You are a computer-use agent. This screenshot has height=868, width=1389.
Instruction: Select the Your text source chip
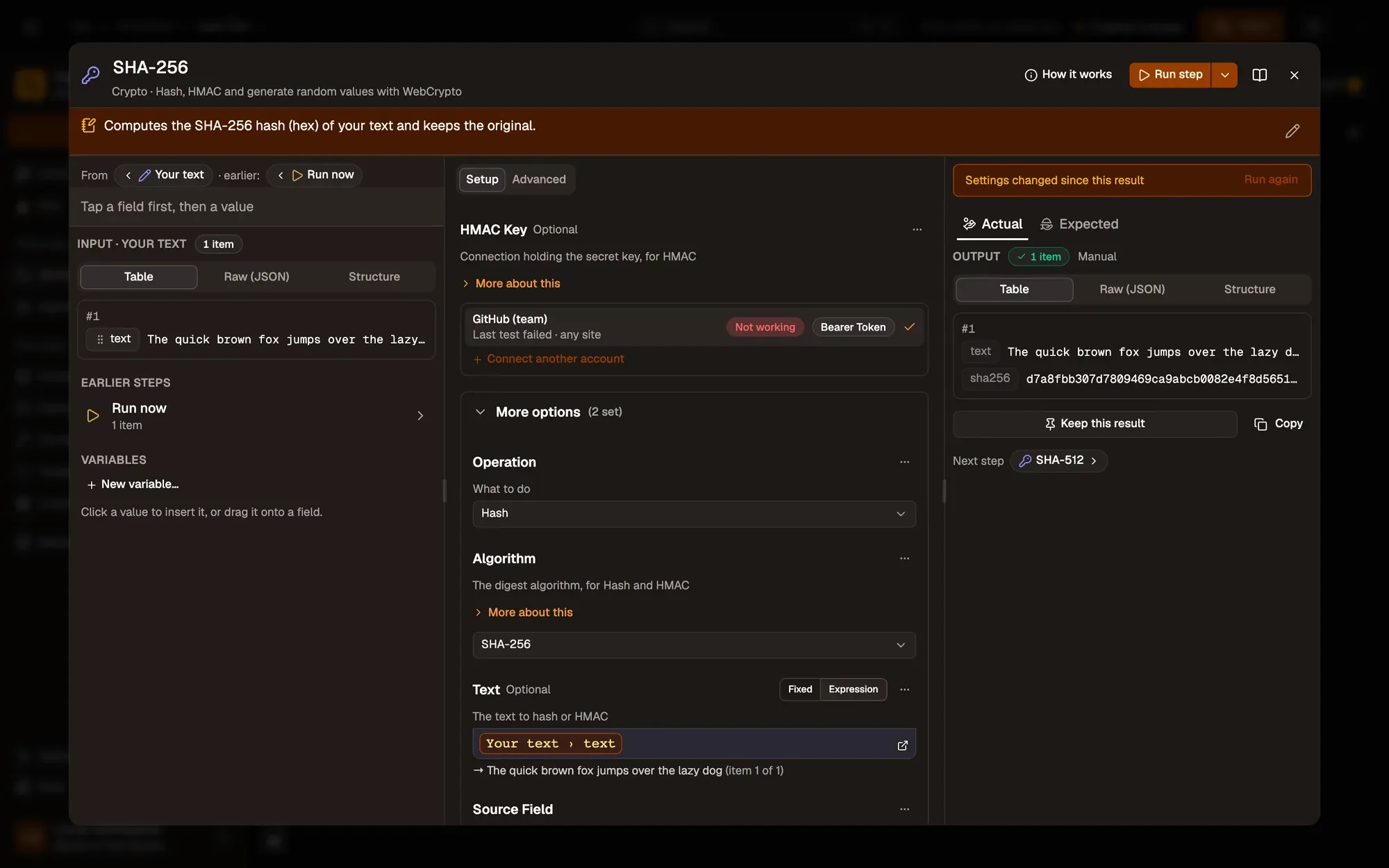(165, 175)
